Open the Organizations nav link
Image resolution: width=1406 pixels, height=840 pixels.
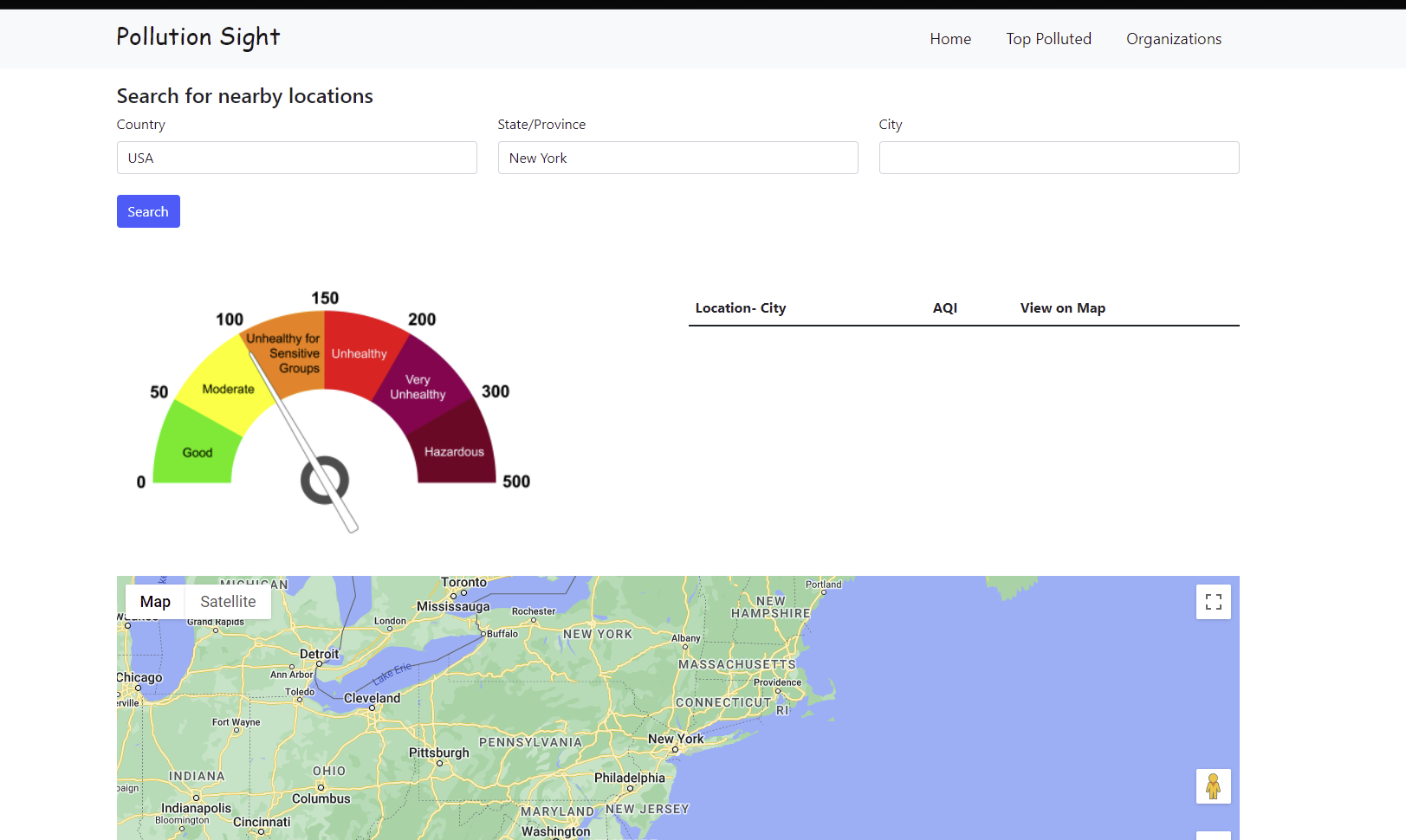pyautogui.click(x=1174, y=39)
